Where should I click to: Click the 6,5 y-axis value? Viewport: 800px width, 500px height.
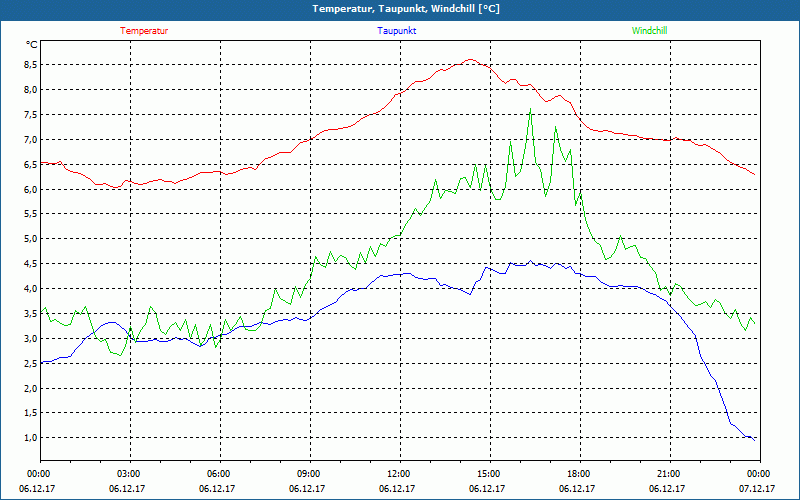click(x=31, y=164)
